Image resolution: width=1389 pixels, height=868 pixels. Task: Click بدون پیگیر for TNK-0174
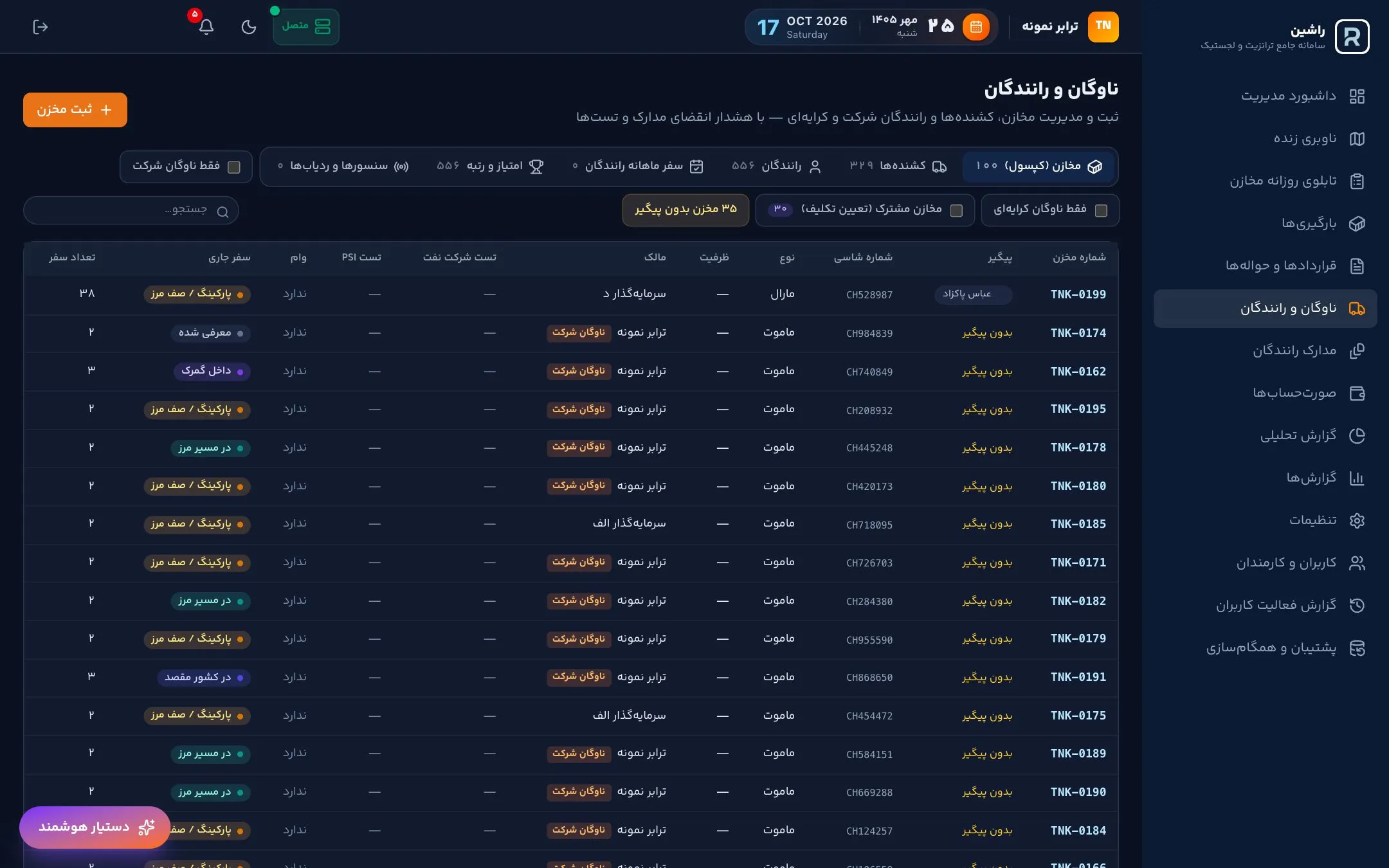coord(987,333)
